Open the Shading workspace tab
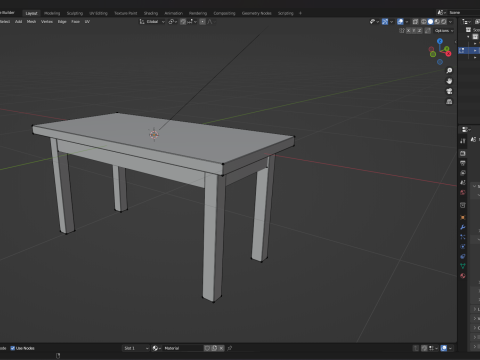Image resolution: width=480 pixels, height=360 pixels. [151, 13]
